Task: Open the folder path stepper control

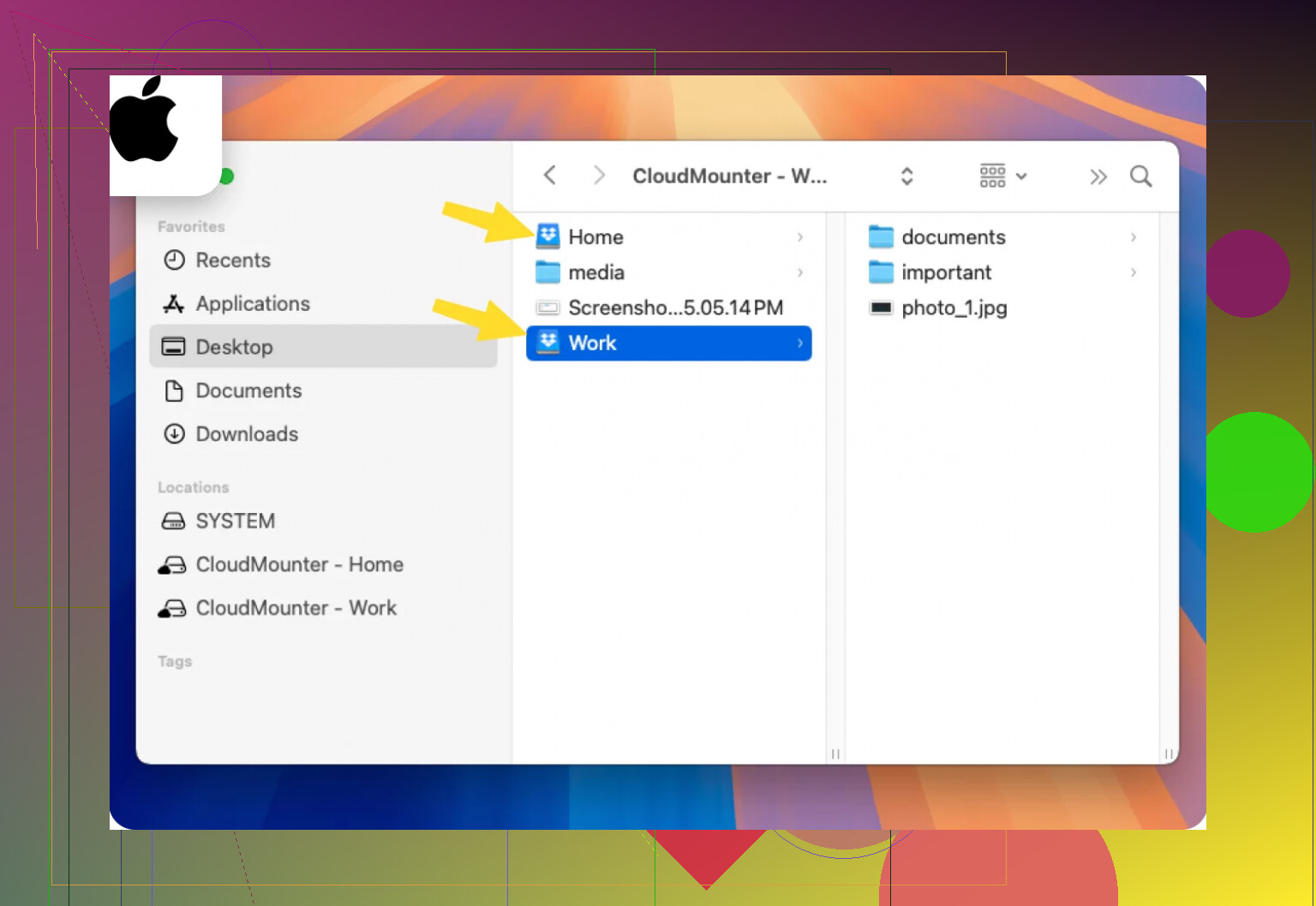Action: [x=906, y=176]
